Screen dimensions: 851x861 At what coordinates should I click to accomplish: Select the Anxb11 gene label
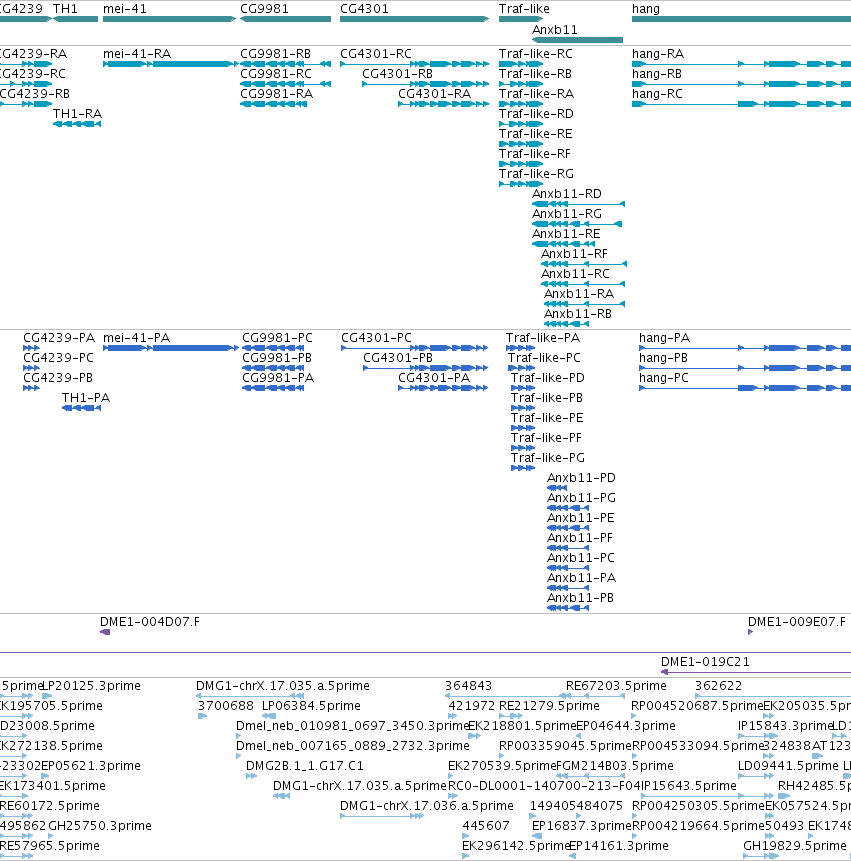point(555,30)
